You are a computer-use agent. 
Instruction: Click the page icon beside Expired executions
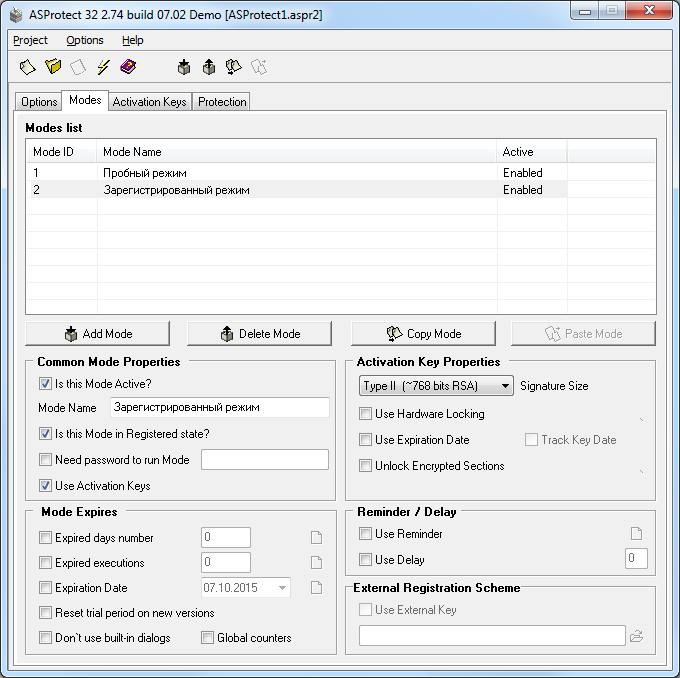coord(317,563)
